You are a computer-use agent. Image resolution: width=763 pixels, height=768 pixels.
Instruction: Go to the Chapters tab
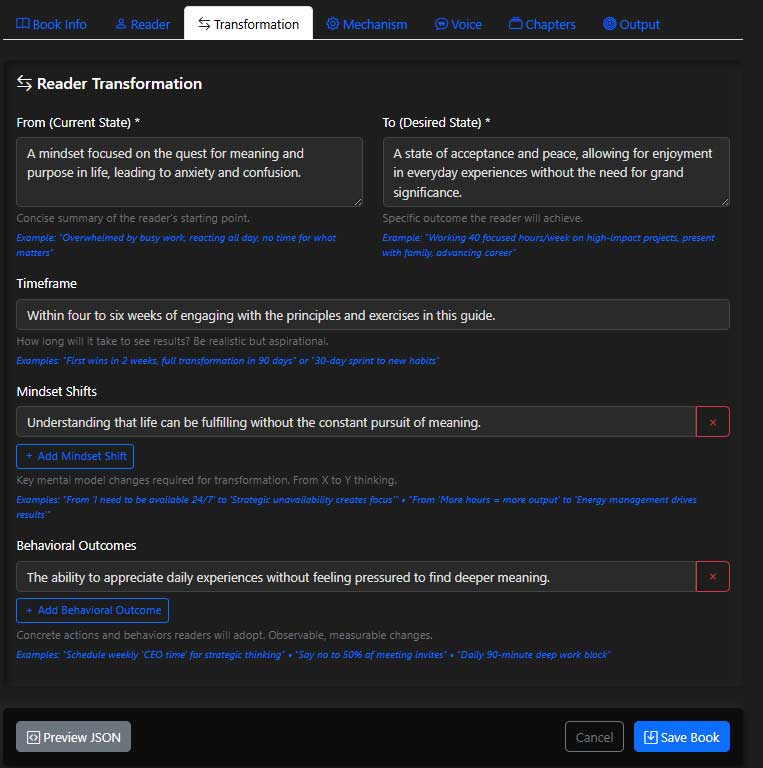[x=542, y=24]
